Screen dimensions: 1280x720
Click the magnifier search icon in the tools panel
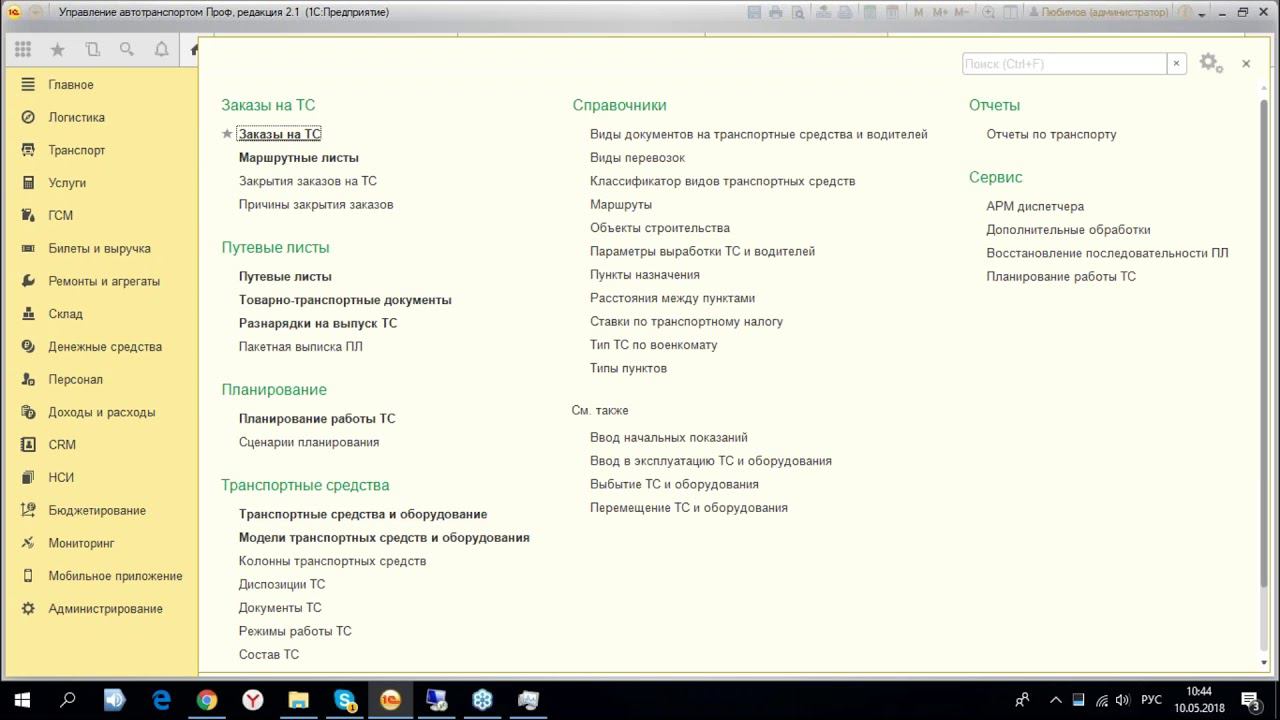127,50
